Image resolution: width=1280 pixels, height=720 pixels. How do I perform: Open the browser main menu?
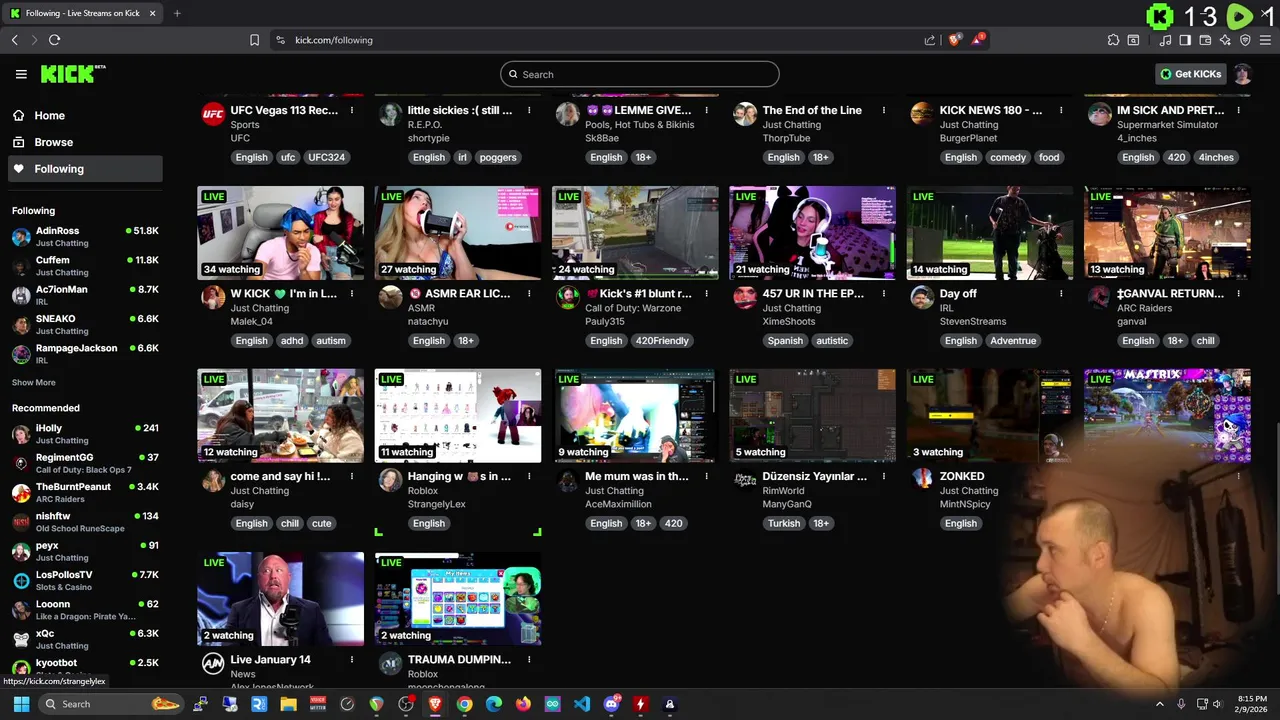(1266, 40)
